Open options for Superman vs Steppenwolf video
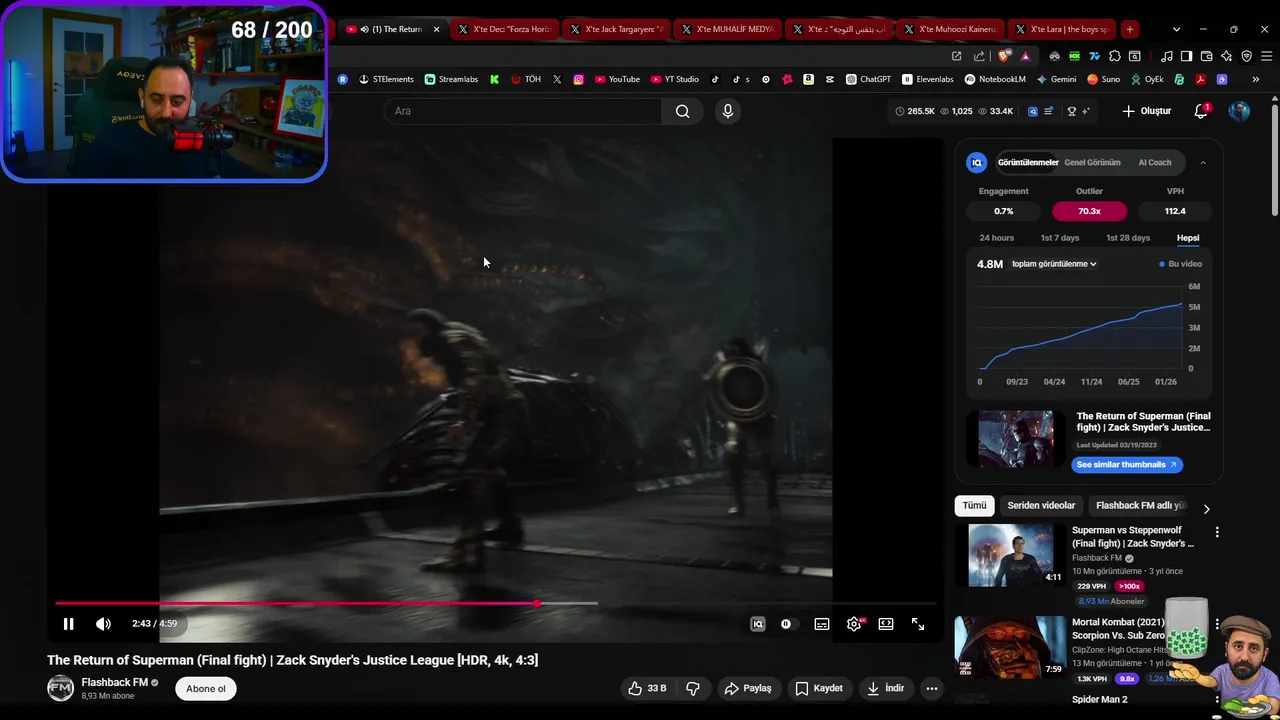 pos(1217,533)
